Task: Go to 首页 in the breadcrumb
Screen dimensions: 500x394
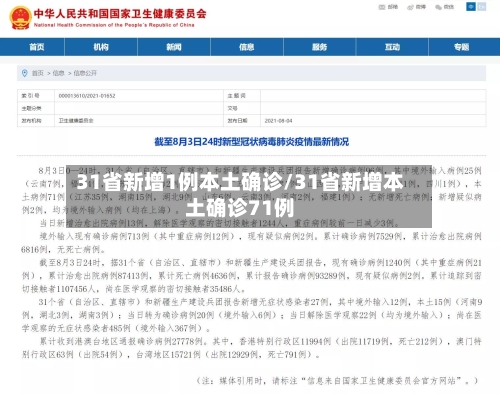Action: coord(38,73)
